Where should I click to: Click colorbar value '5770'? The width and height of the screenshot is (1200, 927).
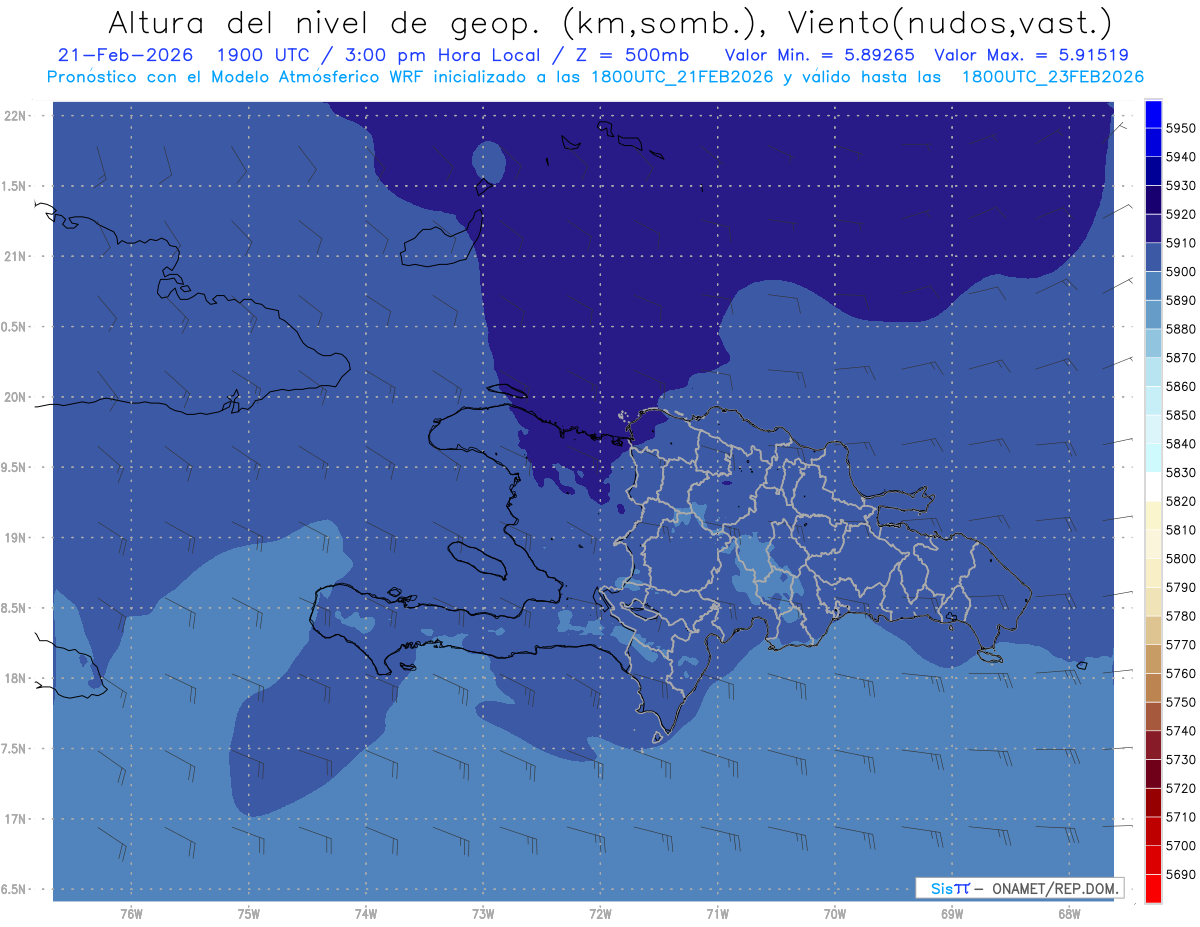pyautogui.click(x=1181, y=645)
